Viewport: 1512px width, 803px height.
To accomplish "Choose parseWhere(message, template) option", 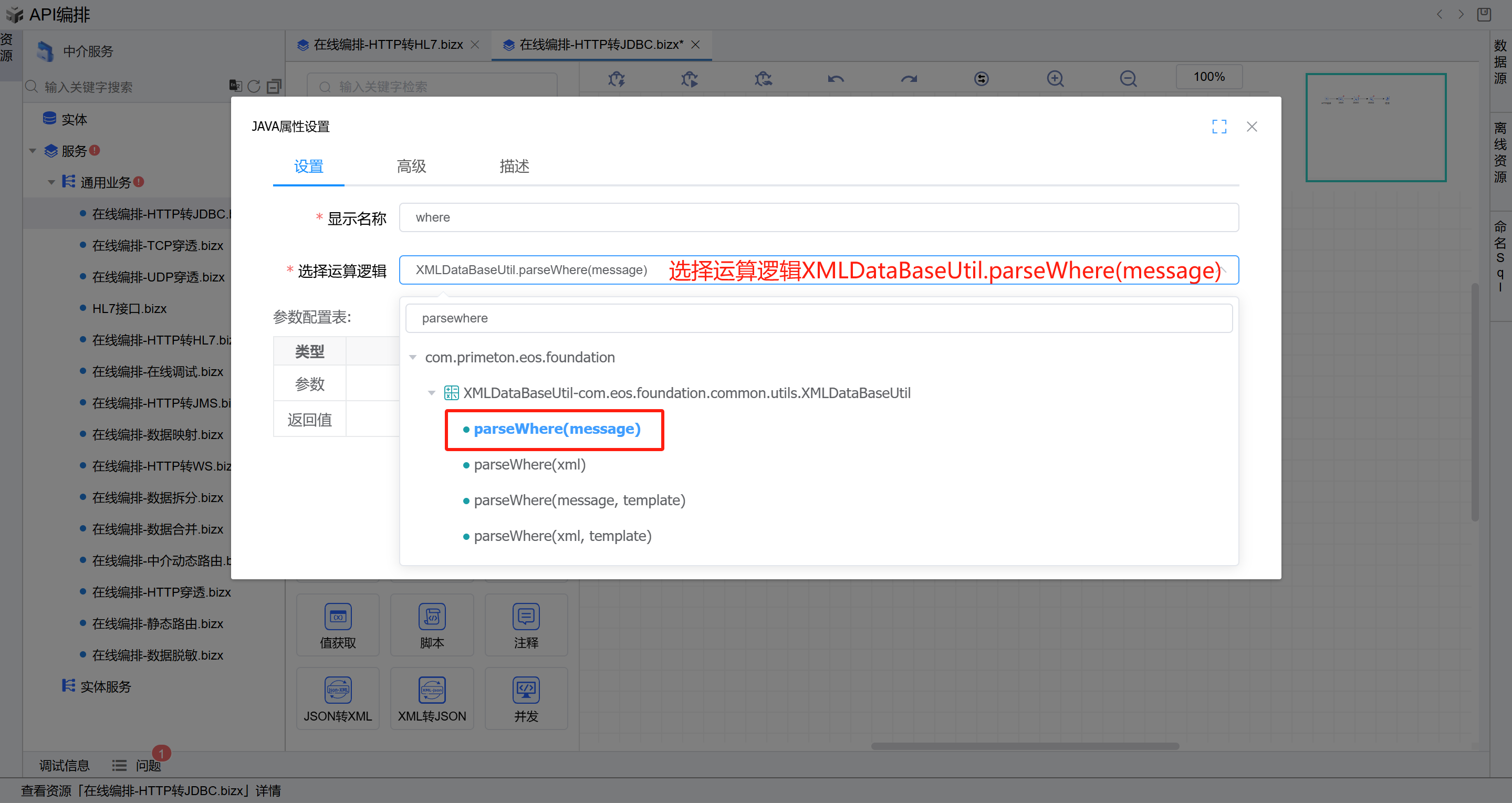I will tap(579, 500).
